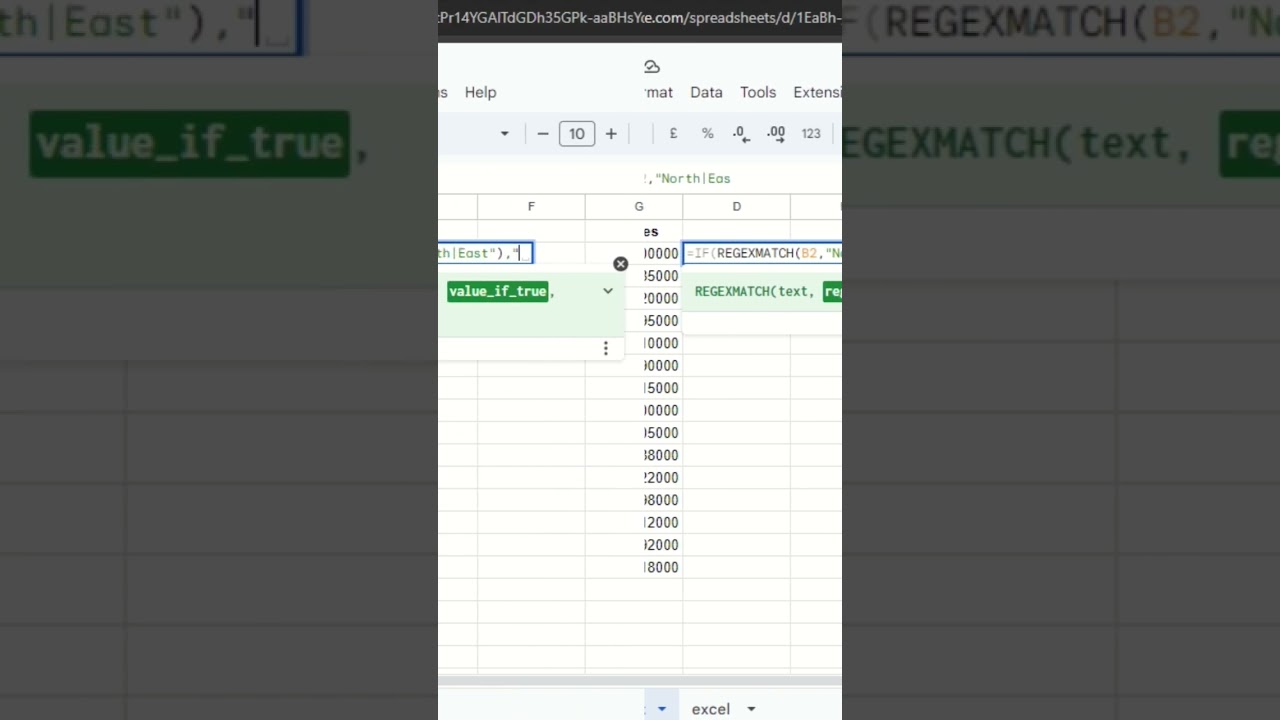Click the browser address bar URL

[x=640, y=18]
